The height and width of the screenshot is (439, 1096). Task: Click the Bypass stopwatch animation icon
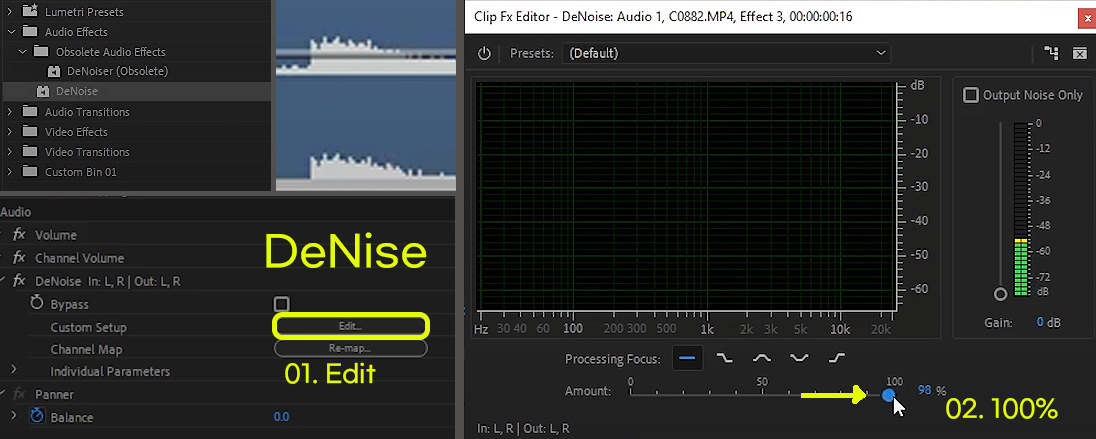coord(37,303)
